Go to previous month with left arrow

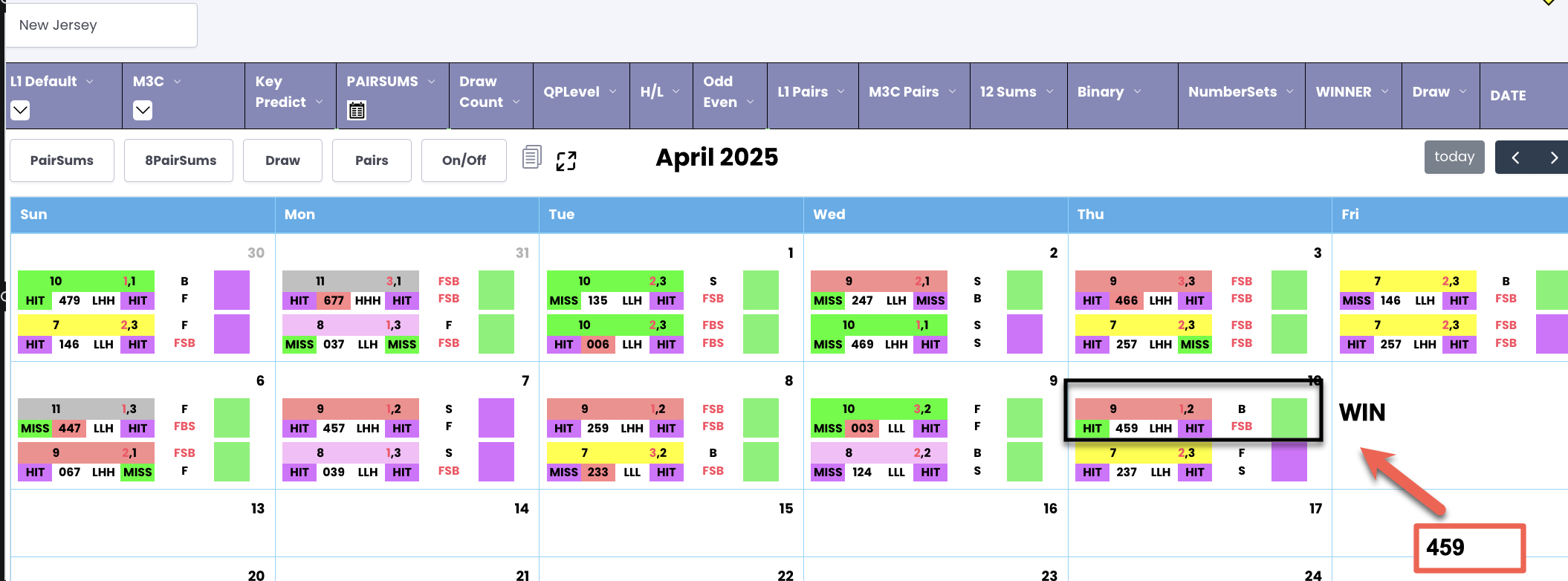[1515, 158]
